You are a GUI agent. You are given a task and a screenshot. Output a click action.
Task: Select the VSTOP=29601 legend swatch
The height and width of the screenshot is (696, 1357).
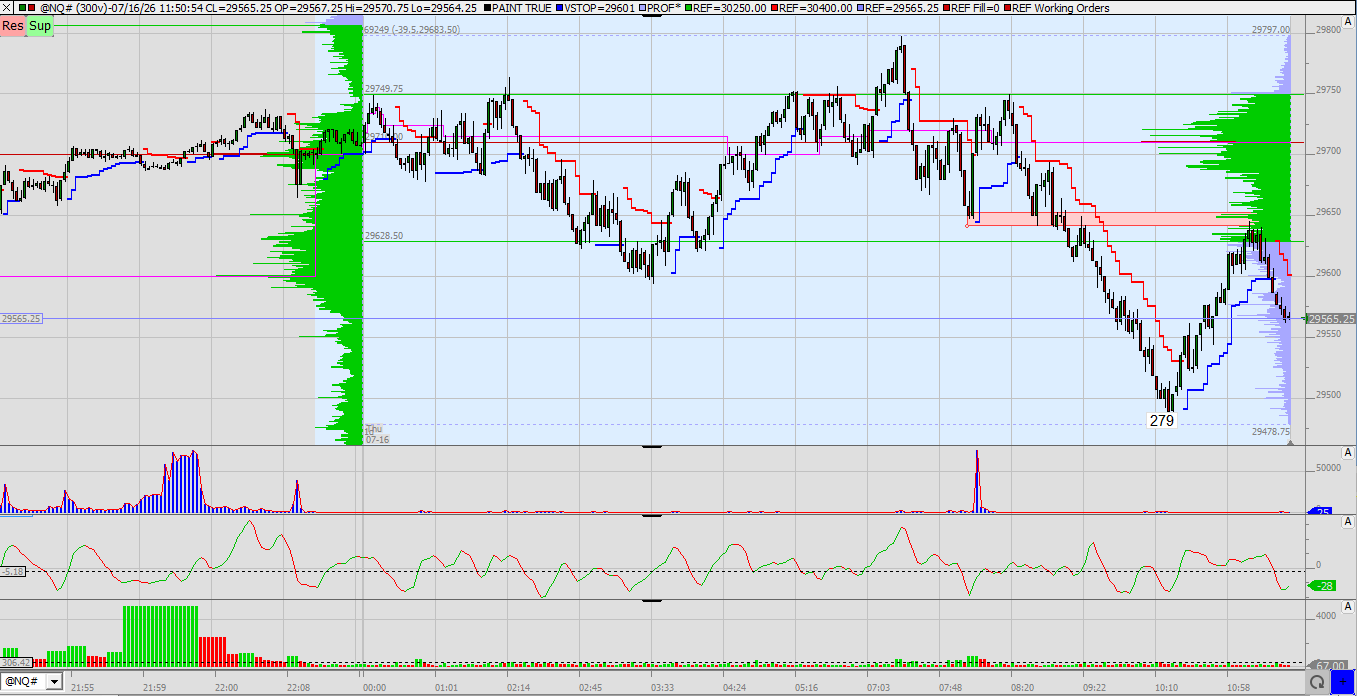coord(559,7)
